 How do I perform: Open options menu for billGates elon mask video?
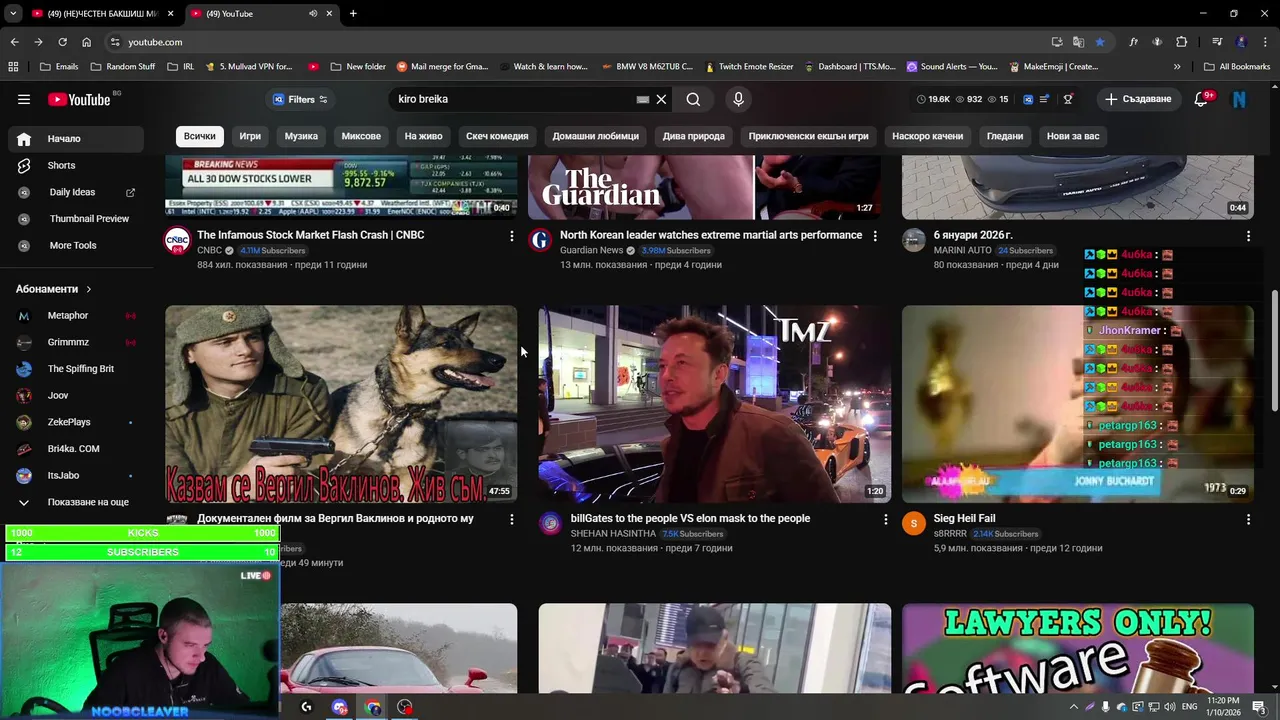coord(885,519)
